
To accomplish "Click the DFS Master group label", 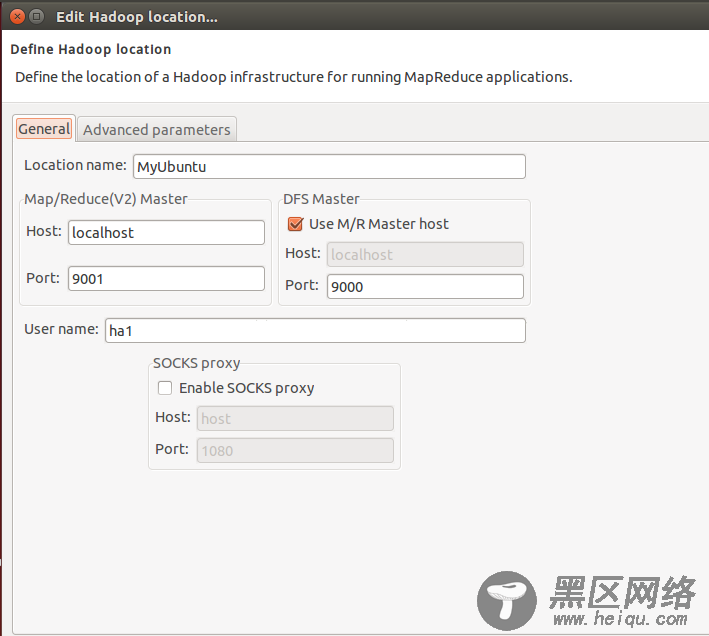I will coord(321,199).
